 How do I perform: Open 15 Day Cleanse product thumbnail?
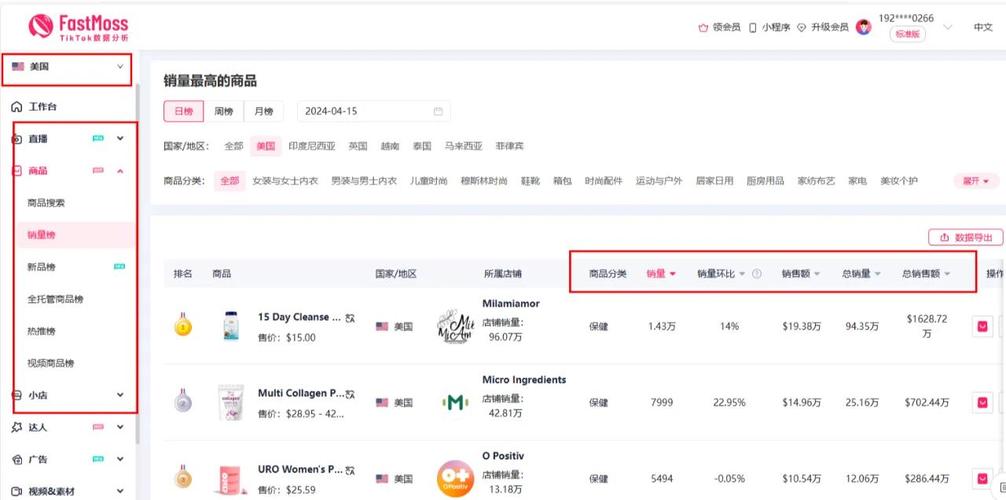(x=231, y=326)
